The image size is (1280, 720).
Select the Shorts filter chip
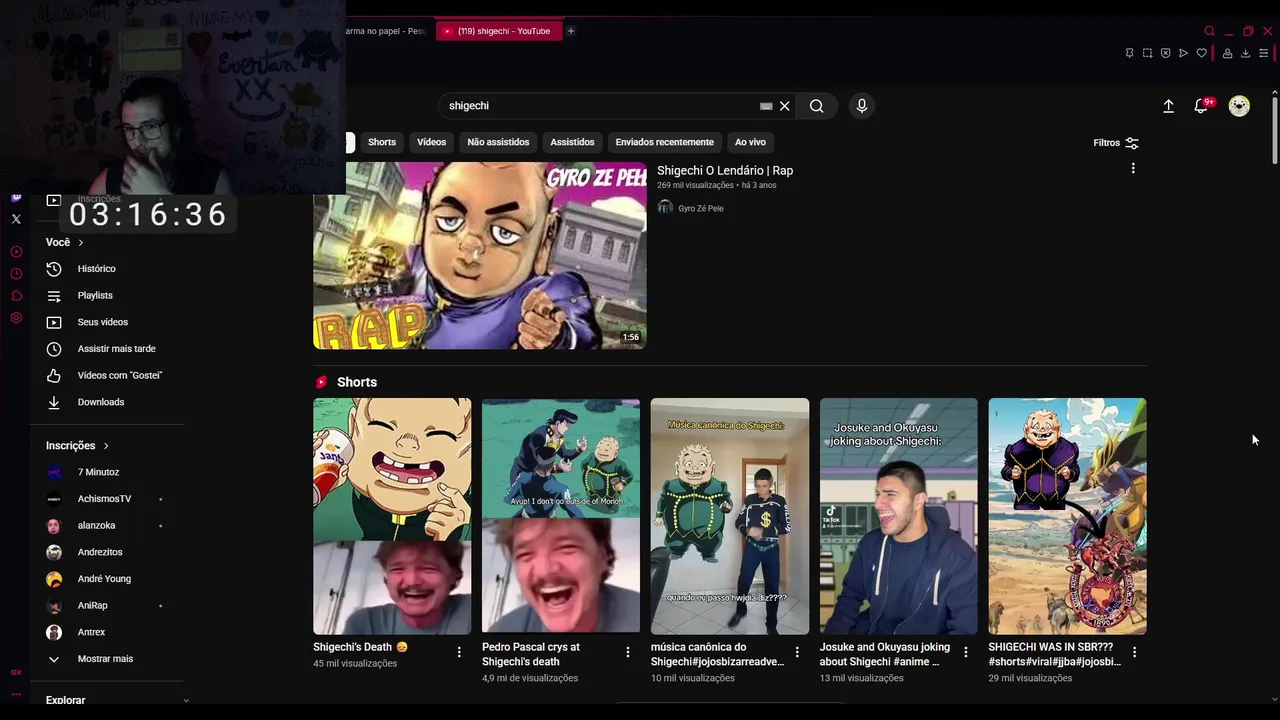382,142
